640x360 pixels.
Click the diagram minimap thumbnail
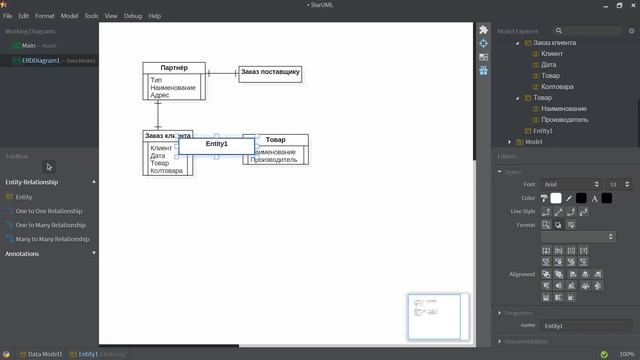(x=438, y=317)
